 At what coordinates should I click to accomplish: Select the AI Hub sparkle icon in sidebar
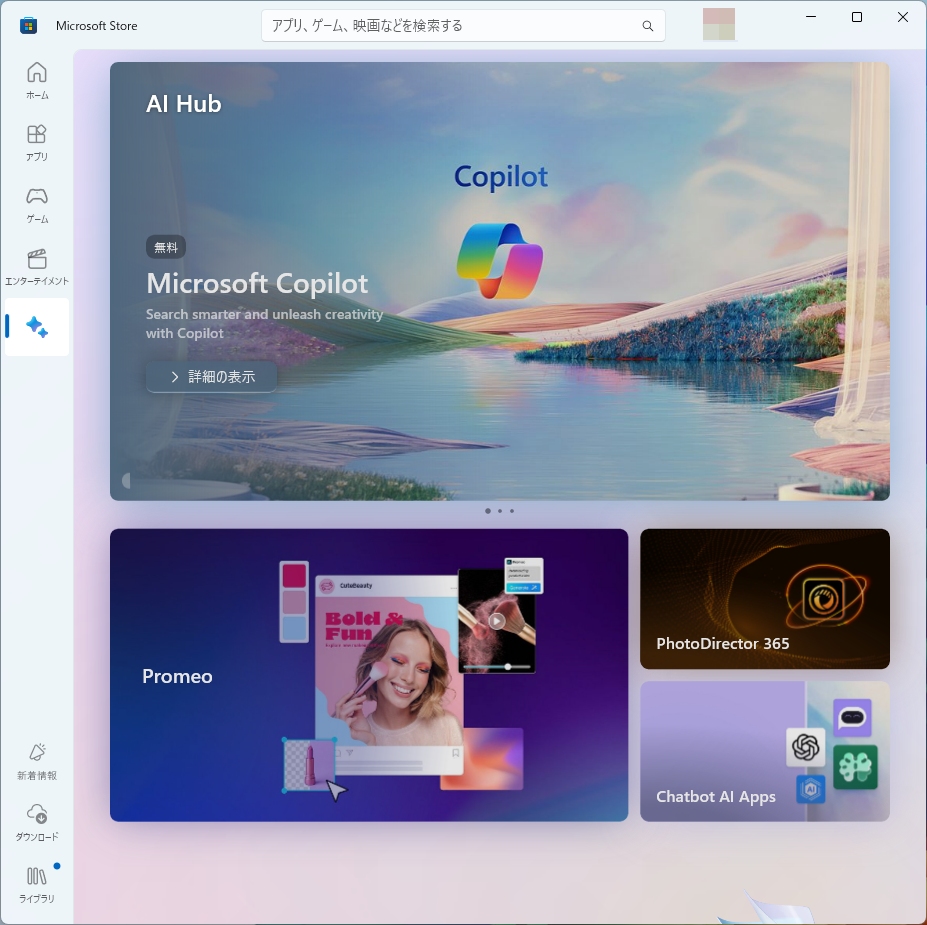[x=37, y=327]
